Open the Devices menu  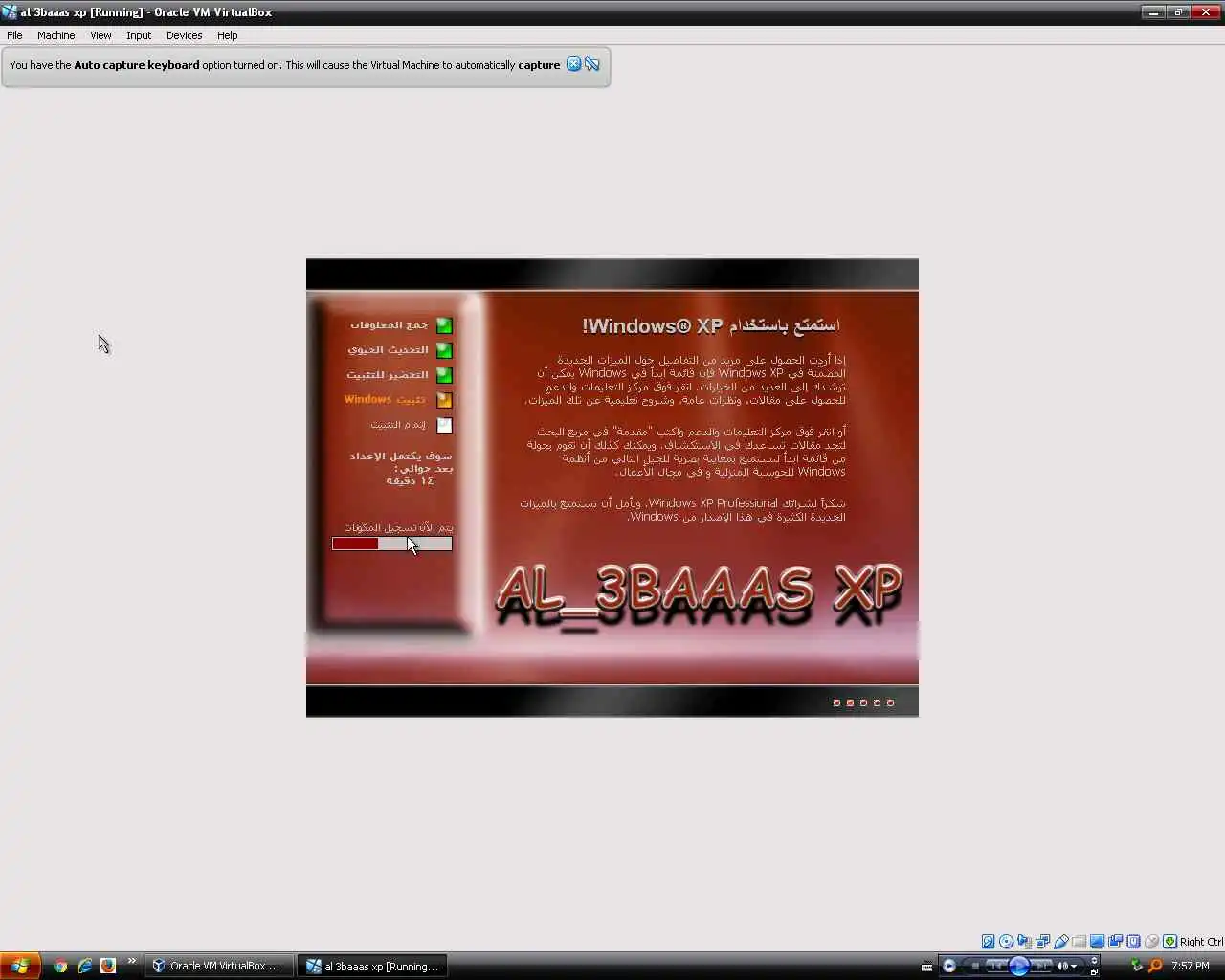coord(184,35)
